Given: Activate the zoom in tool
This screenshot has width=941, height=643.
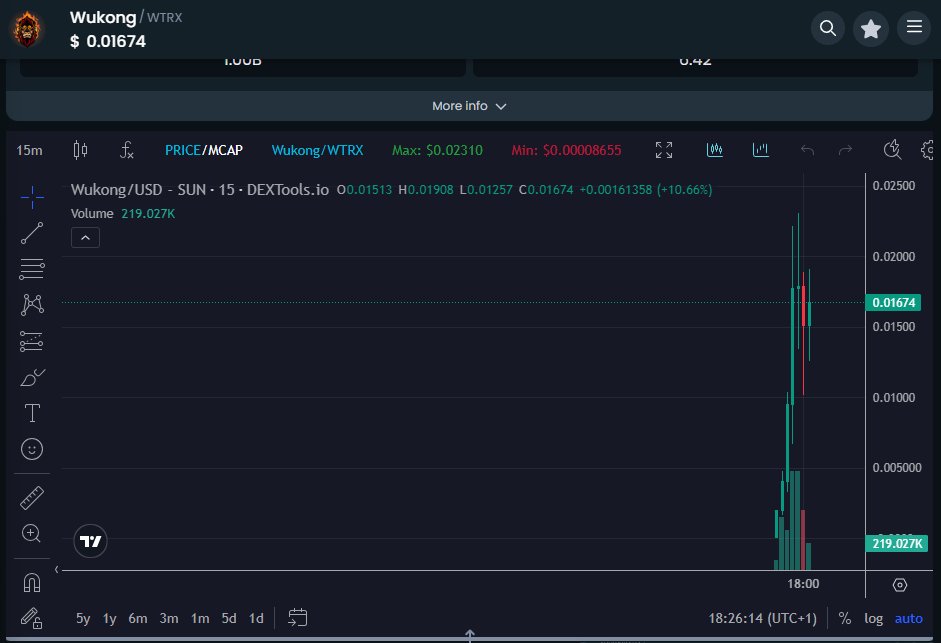Looking at the screenshot, I should pyautogui.click(x=31, y=533).
